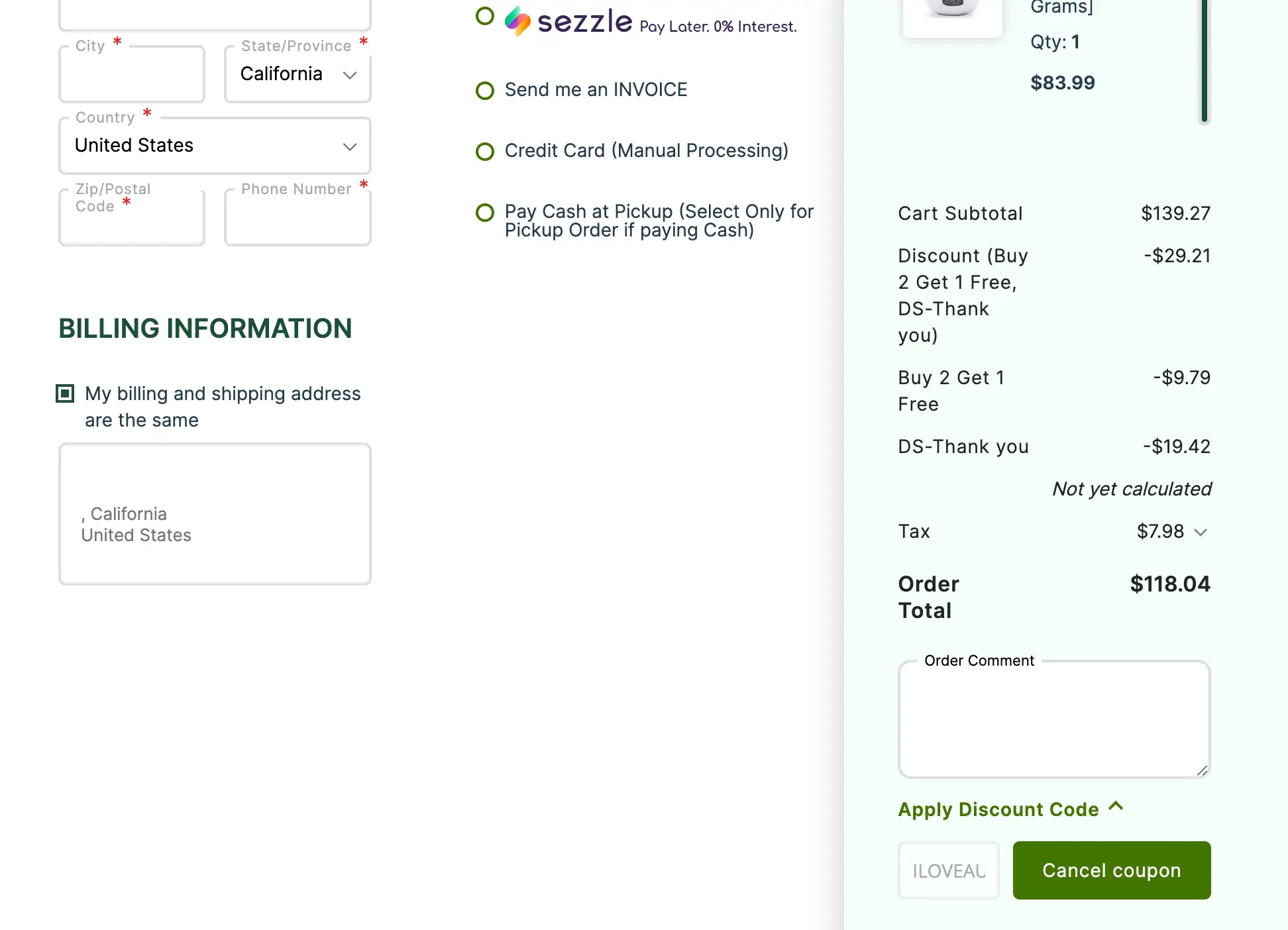Open the Country United States dropdown

[215, 146]
